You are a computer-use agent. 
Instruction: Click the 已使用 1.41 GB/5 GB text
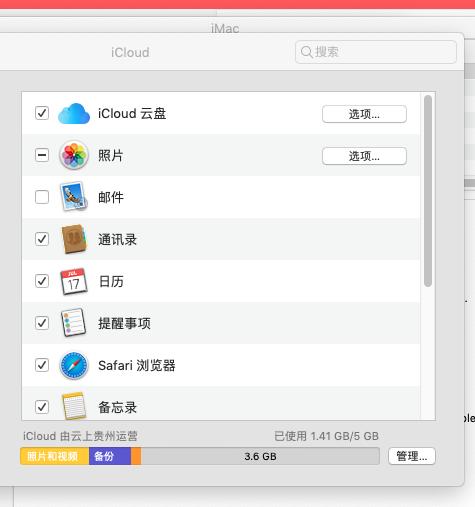[x=326, y=436]
